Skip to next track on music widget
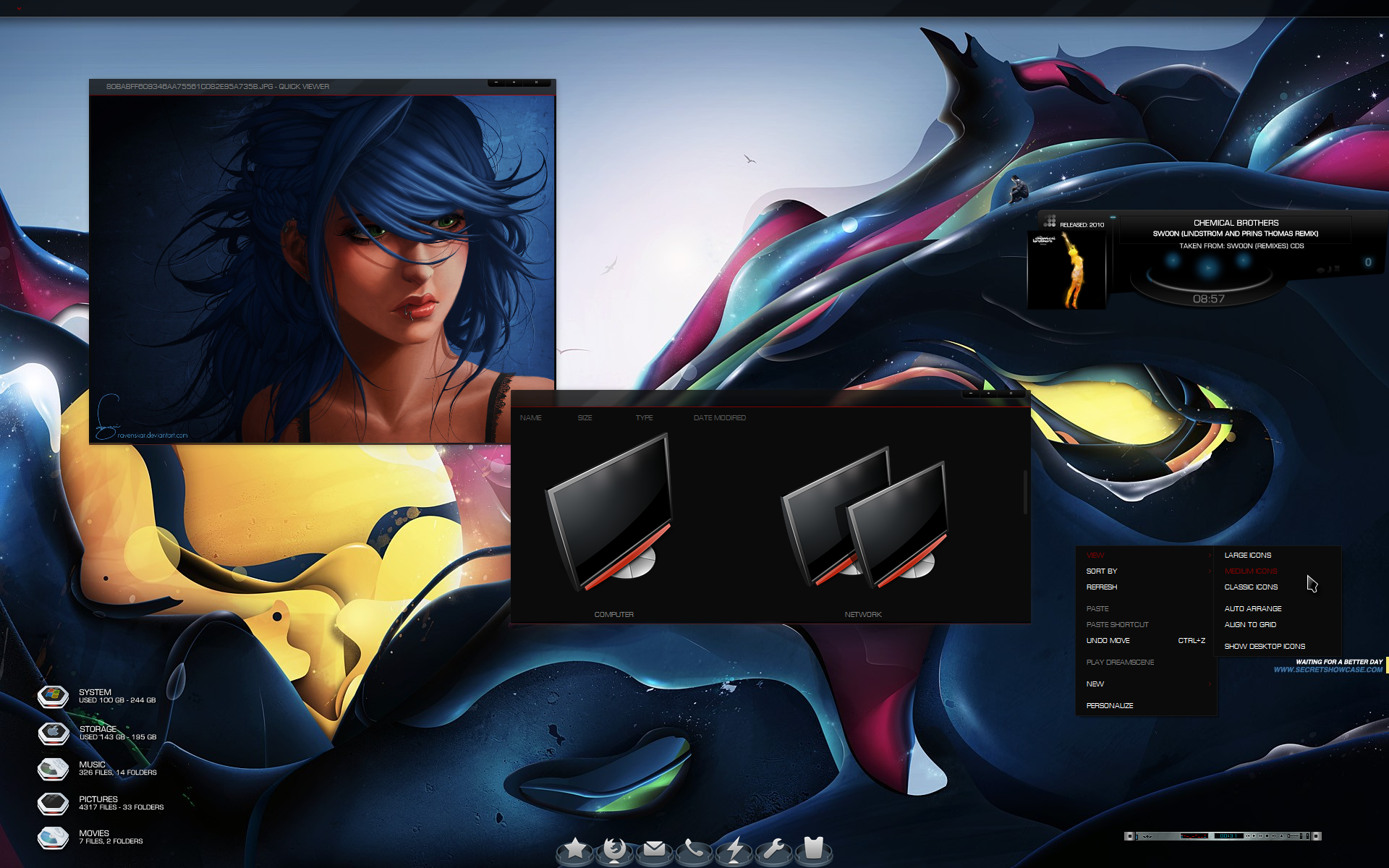This screenshot has height=868, width=1389. [1244, 260]
